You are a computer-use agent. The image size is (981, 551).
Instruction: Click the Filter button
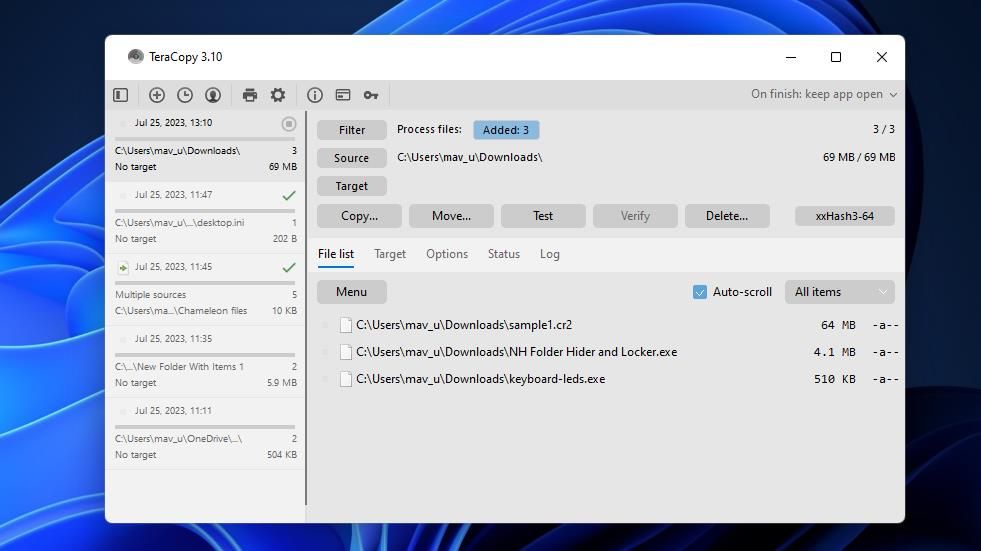[352, 130]
